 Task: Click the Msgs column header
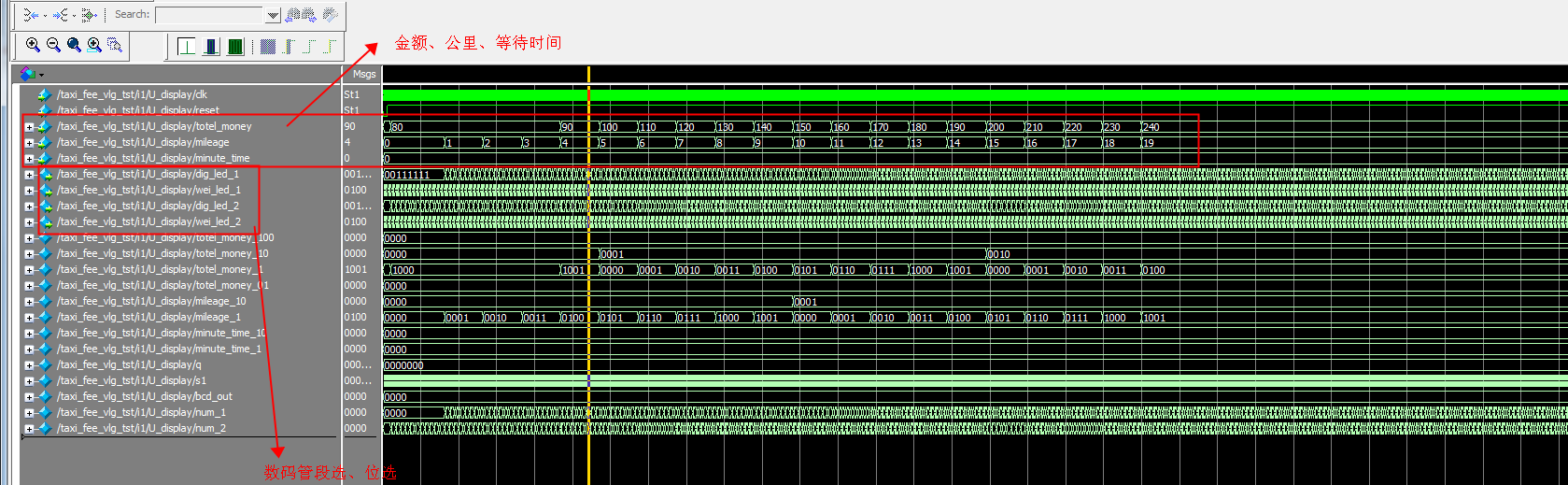364,74
